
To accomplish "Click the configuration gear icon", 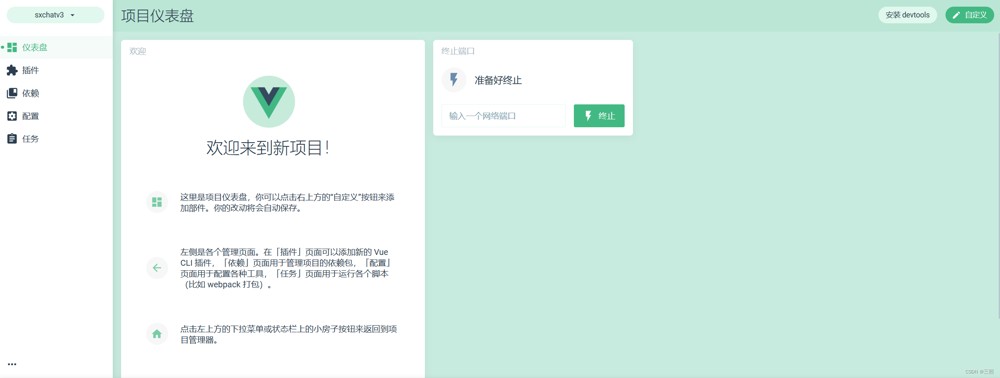I will (12, 116).
